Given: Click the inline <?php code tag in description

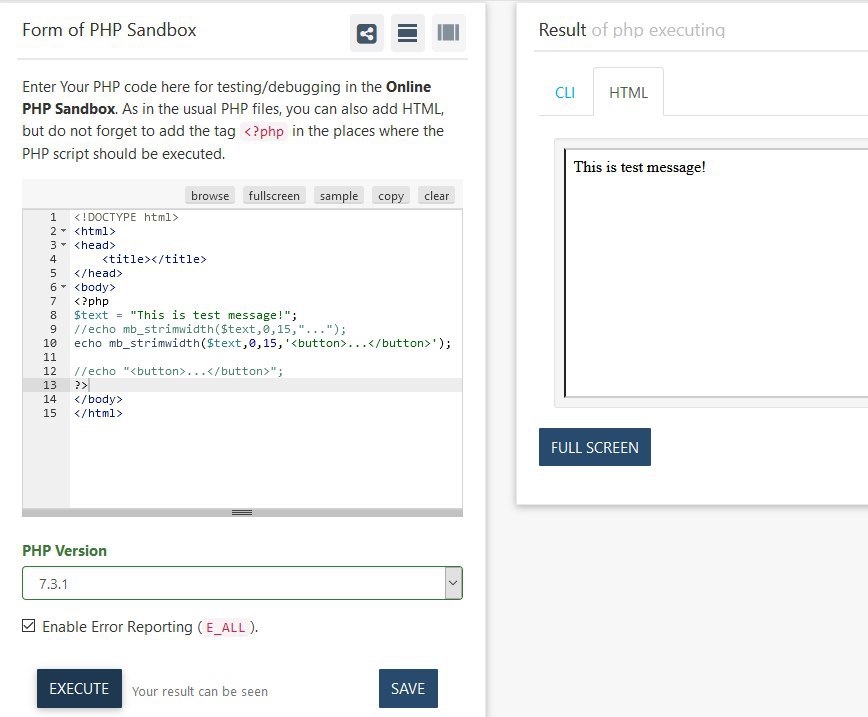Looking at the screenshot, I should click(264, 131).
